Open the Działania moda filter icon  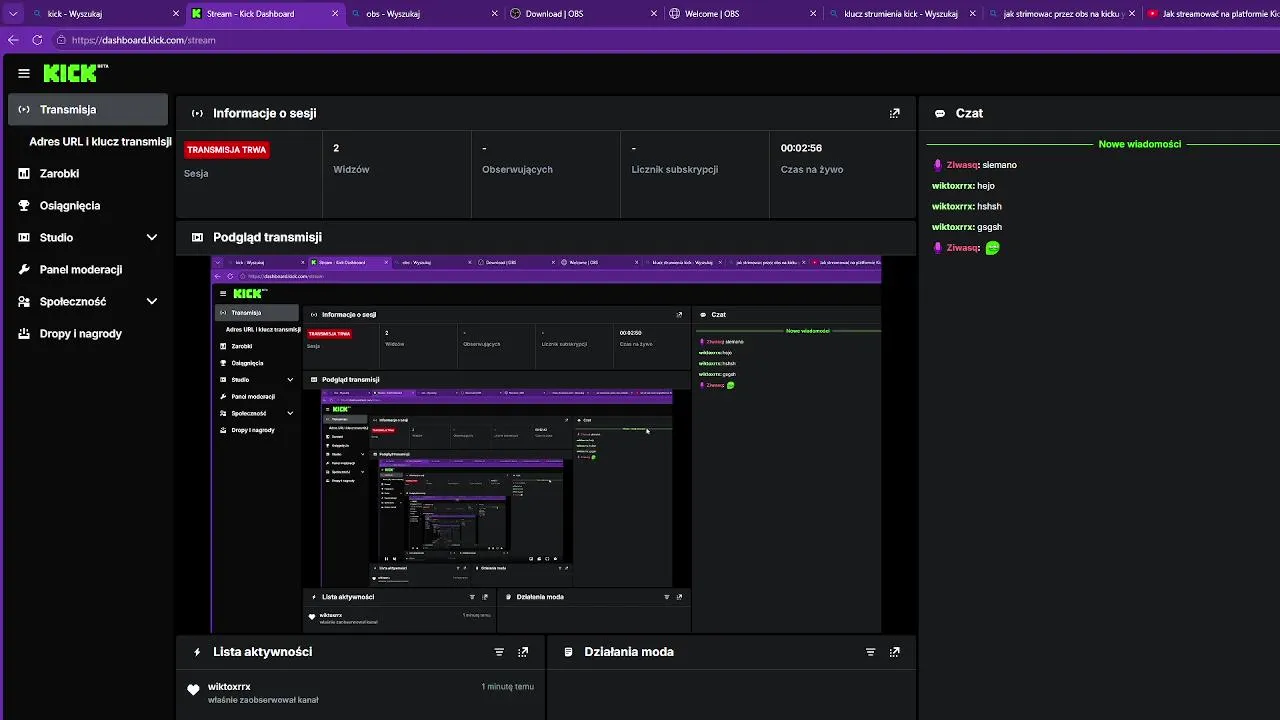click(870, 652)
